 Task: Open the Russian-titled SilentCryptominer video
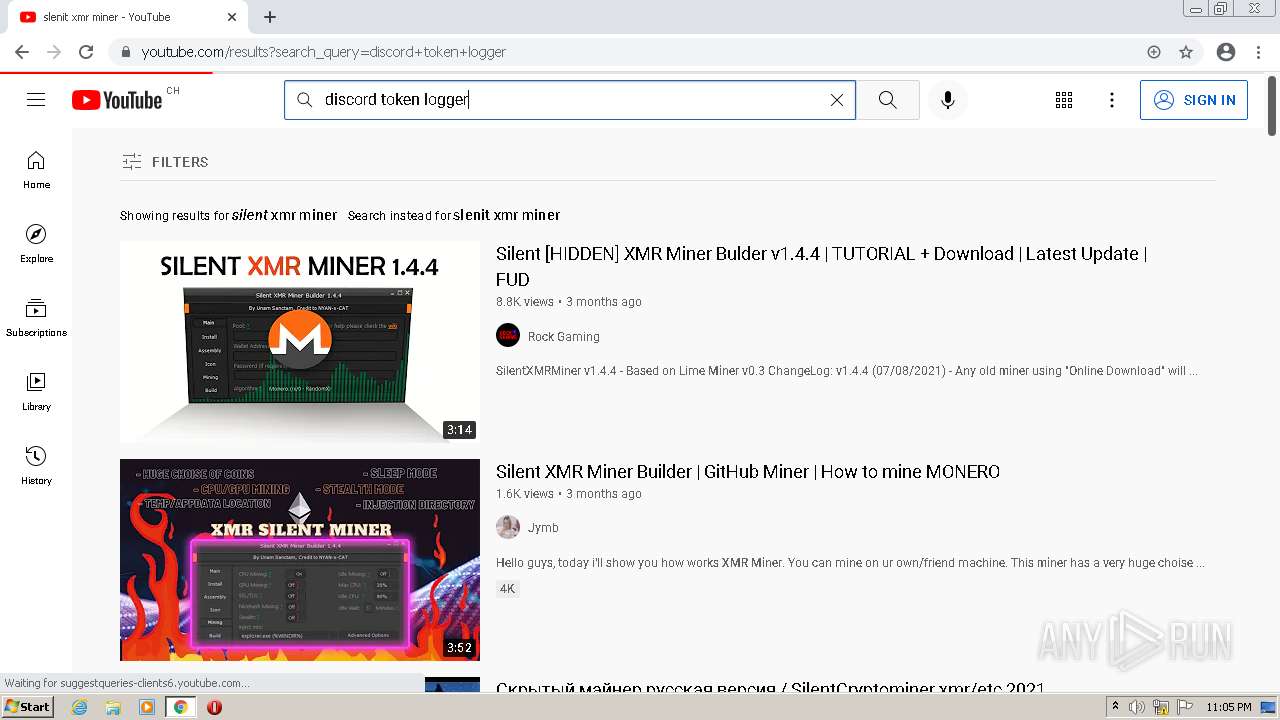pyautogui.click(x=770, y=689)
